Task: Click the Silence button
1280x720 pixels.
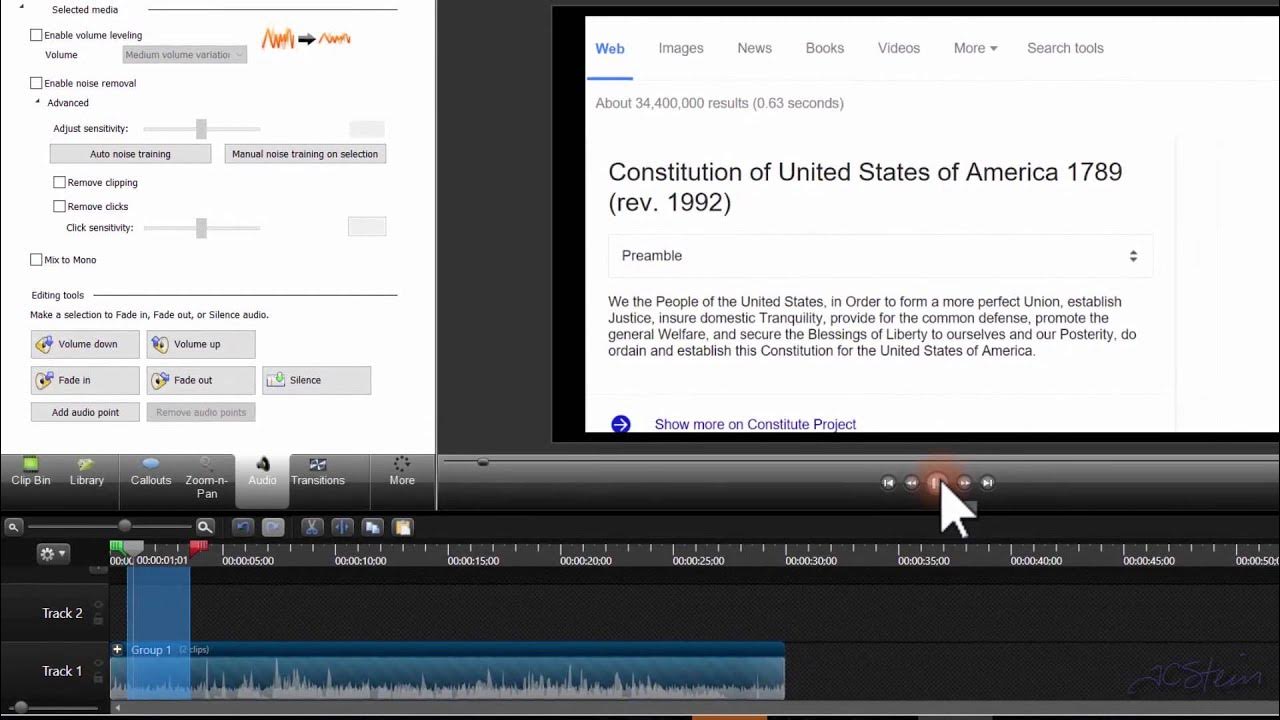Action: click(x=316, y=380)
